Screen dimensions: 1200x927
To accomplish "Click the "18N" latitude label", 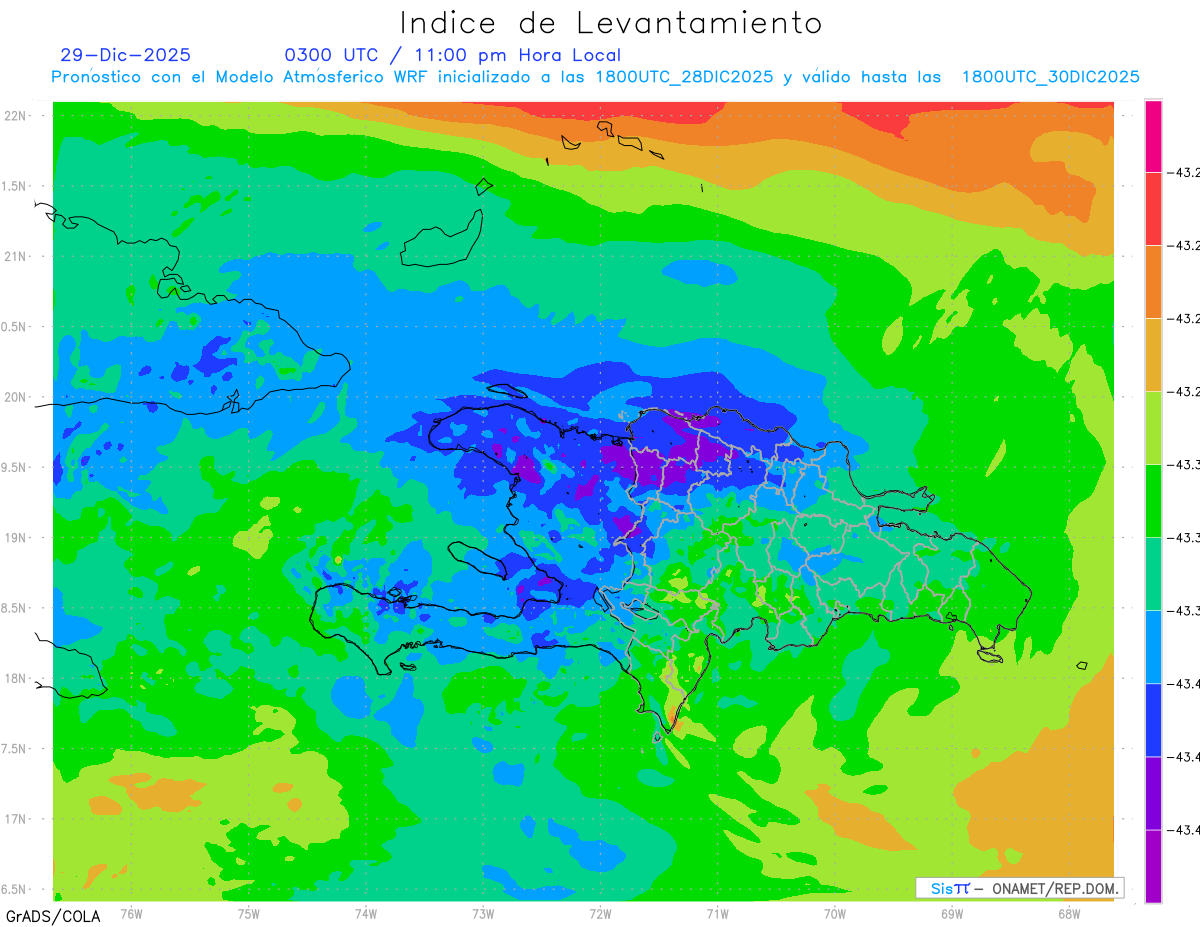I will pos(15,678).
